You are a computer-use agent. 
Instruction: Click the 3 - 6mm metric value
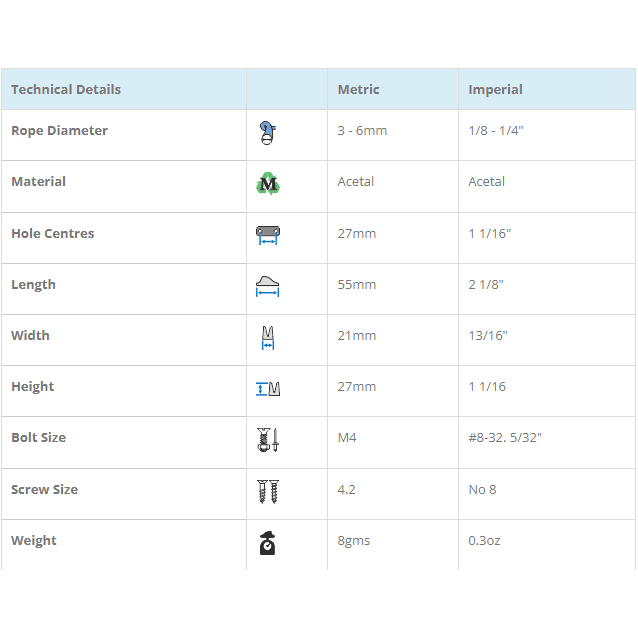[x=362, y=131]
